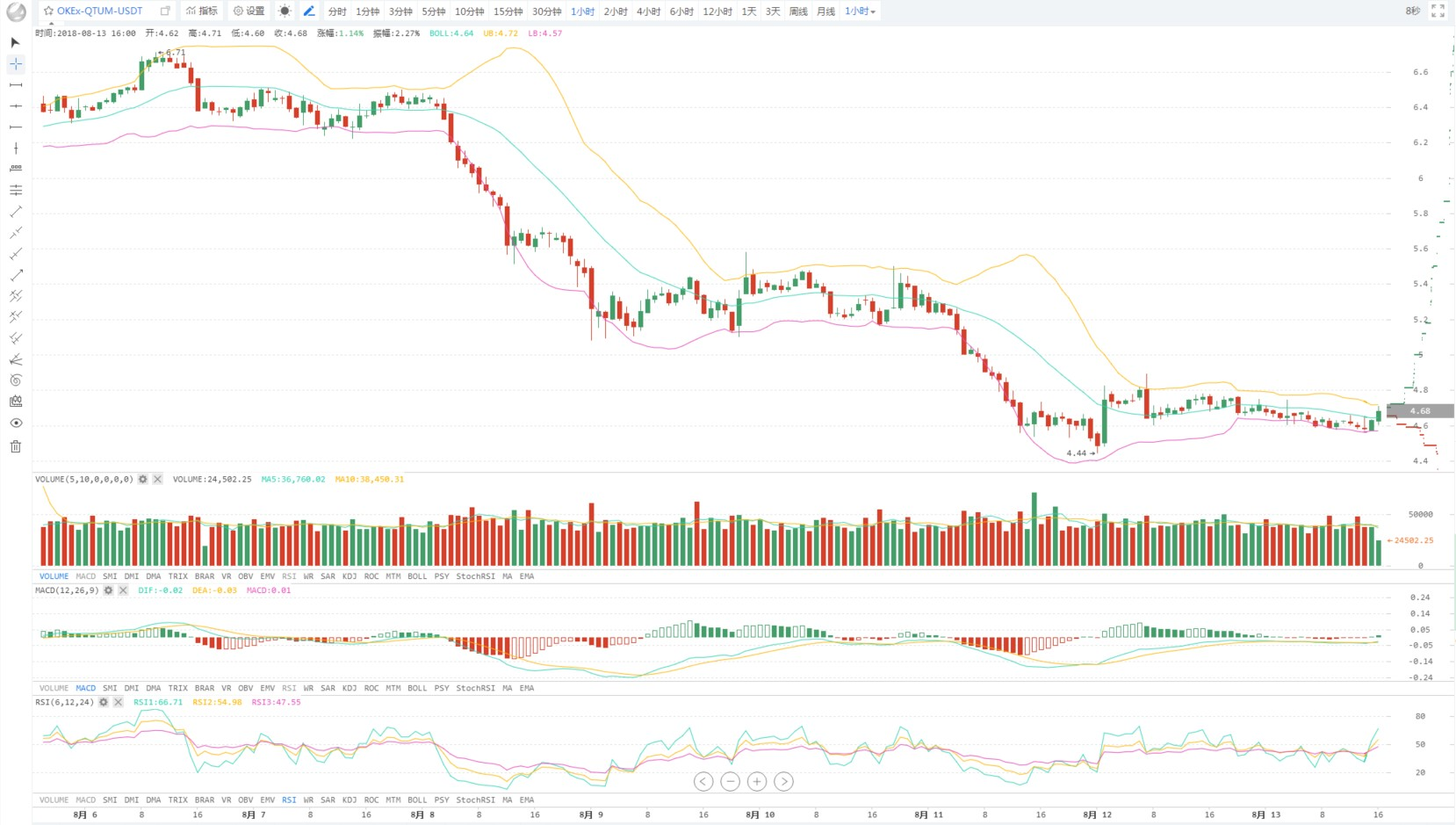1456x825 pixels.
Task: Open RSI indicator settings gear
Action: (x=104, y=702)
